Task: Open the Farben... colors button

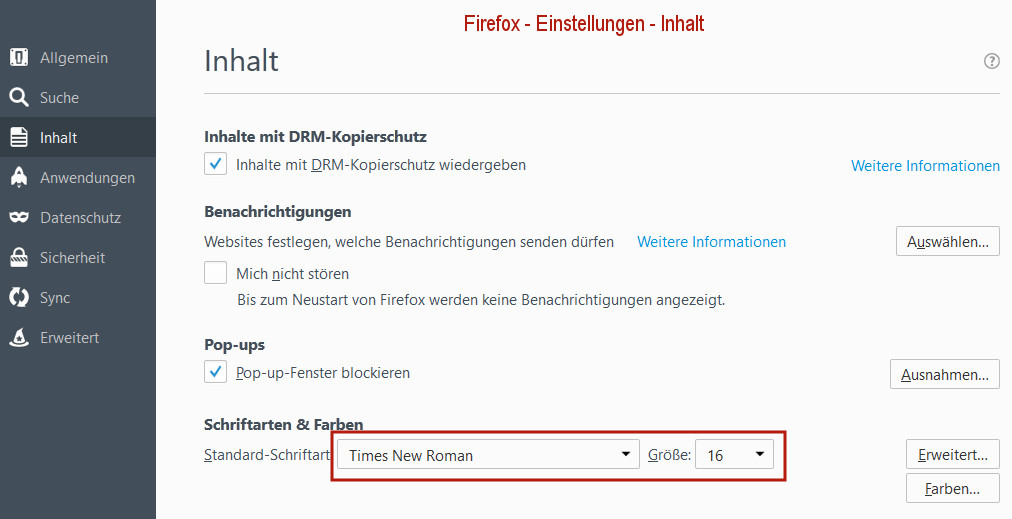Action: (x=952, y=489)
